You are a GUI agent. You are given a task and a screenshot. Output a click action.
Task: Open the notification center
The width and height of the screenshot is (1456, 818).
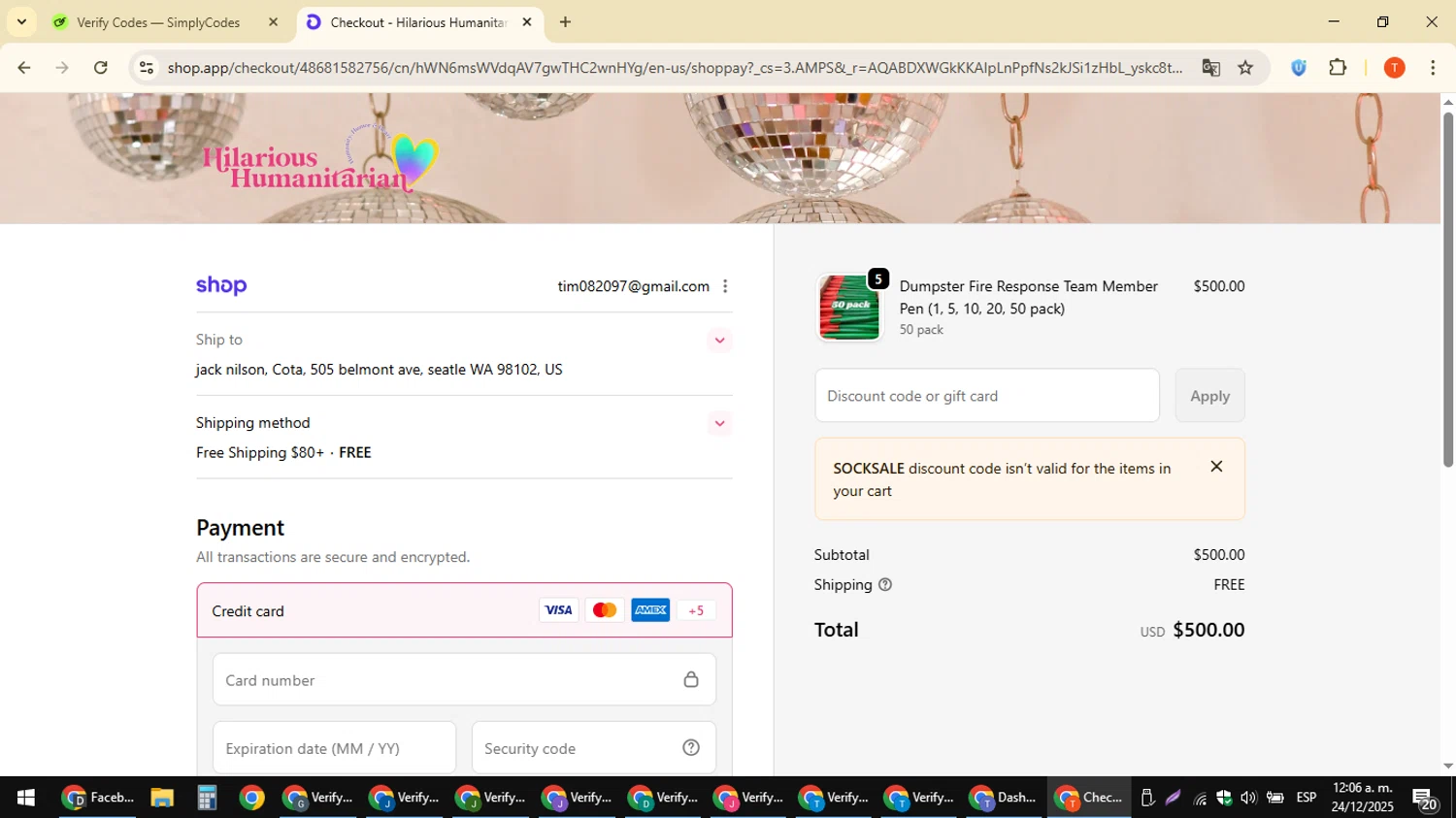(x=1425, y=799)
